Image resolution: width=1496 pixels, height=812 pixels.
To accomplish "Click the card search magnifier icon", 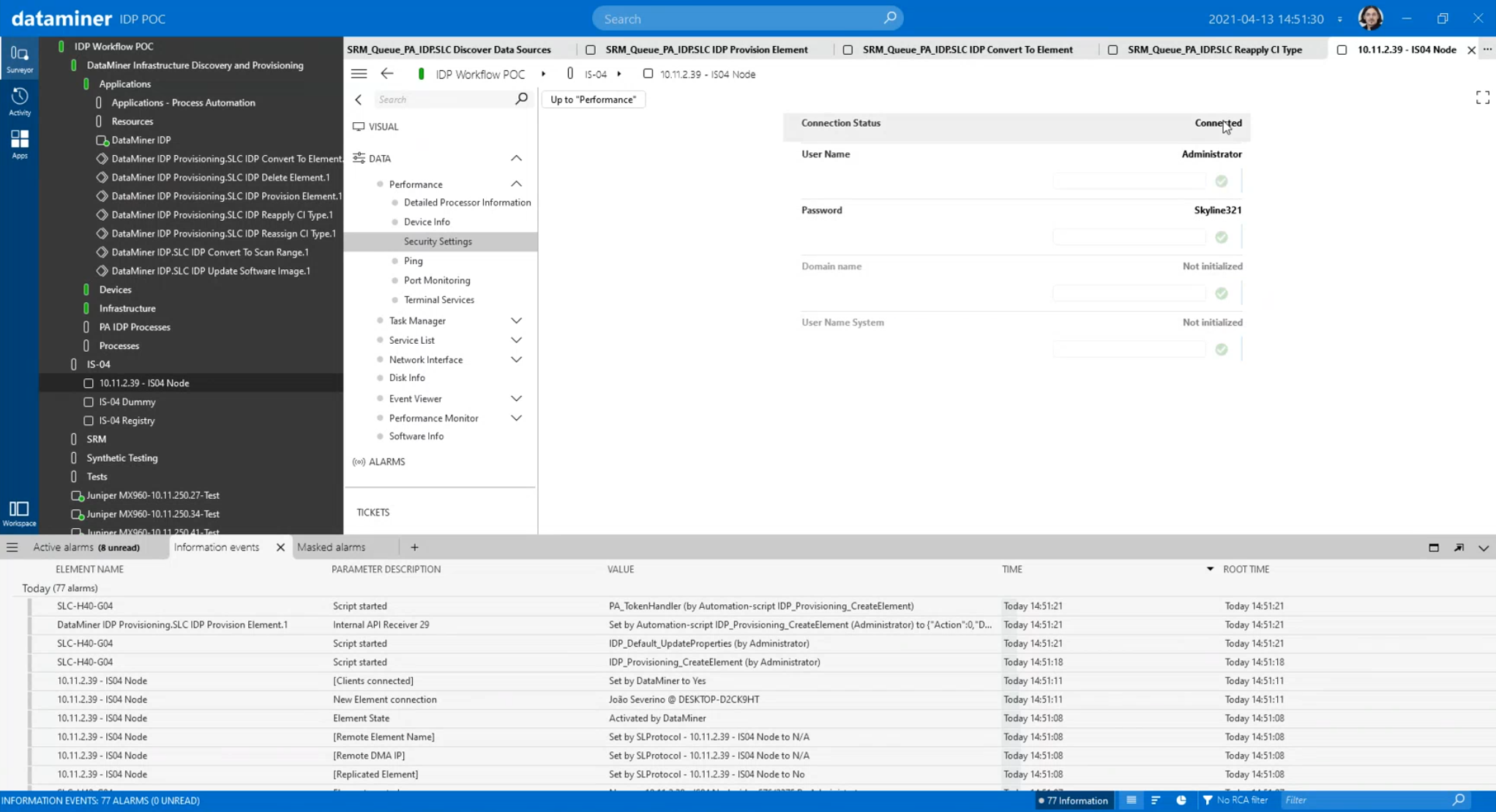I will [521, 99].
